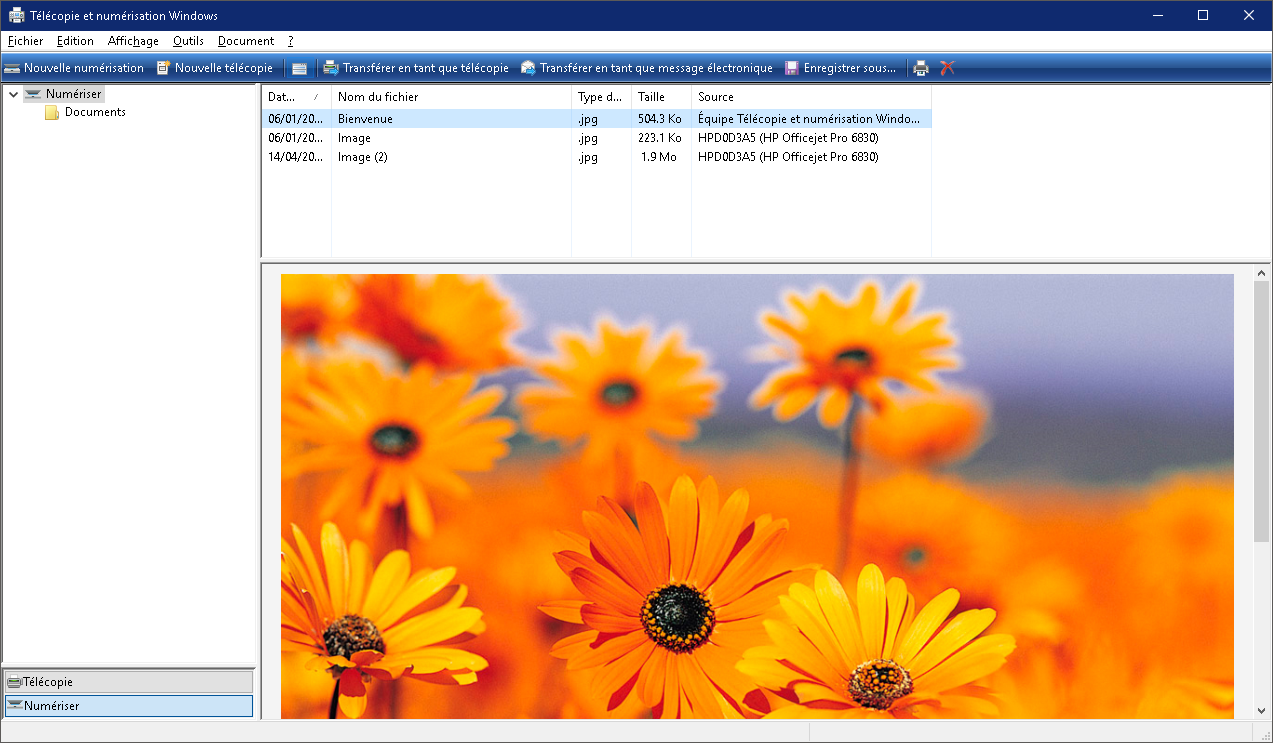This screenshot has height=743, width=1273.
Task: Select Numériser in the folder tree
Action: coord(64,94)
